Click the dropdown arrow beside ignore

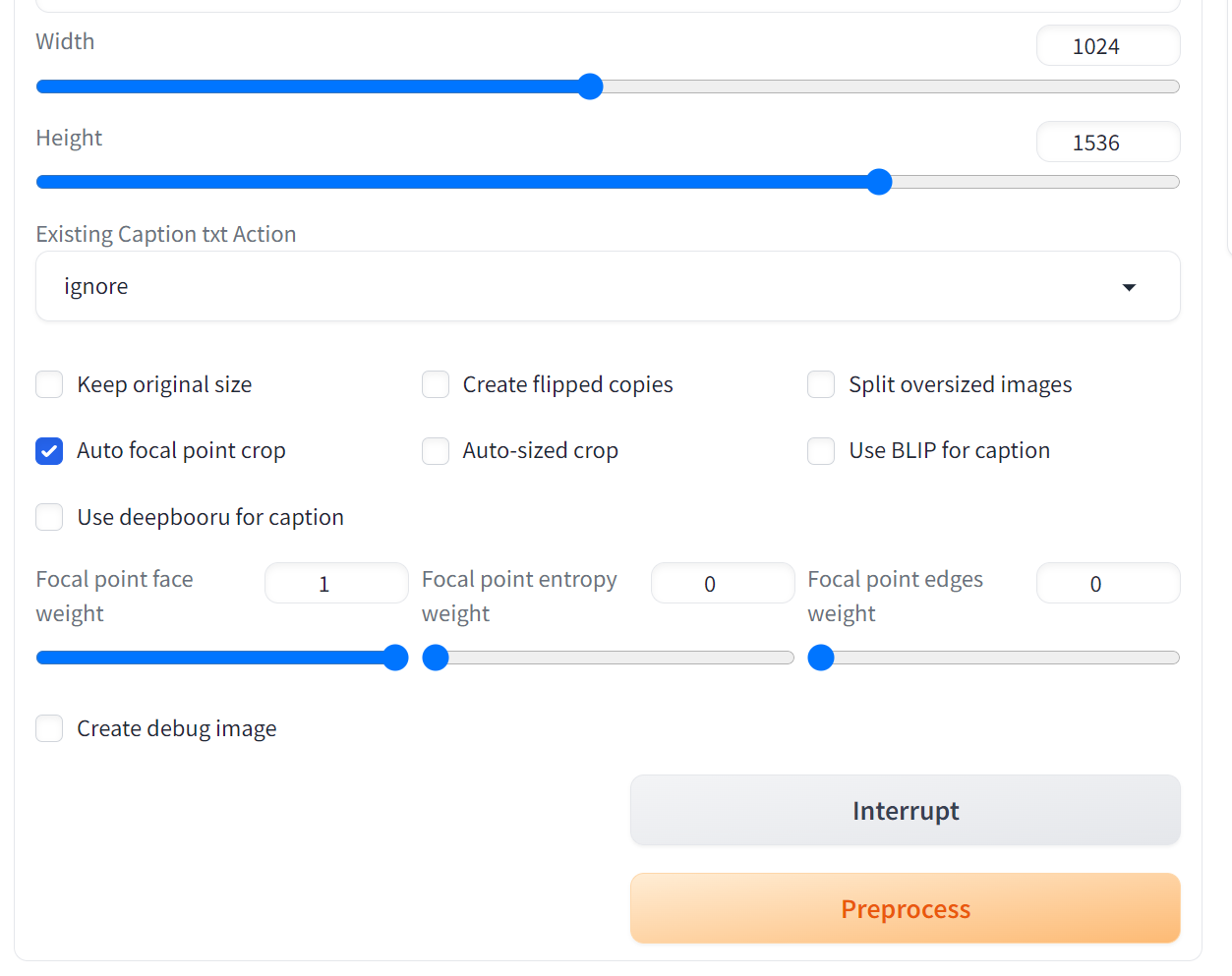click(x=1129, y=287)
